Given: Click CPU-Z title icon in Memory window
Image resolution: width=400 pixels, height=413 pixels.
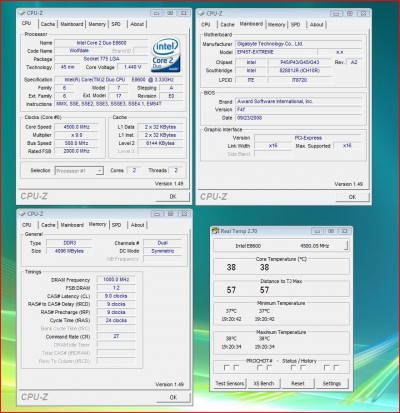Looking at the screenshot, I should pos(22,214).
